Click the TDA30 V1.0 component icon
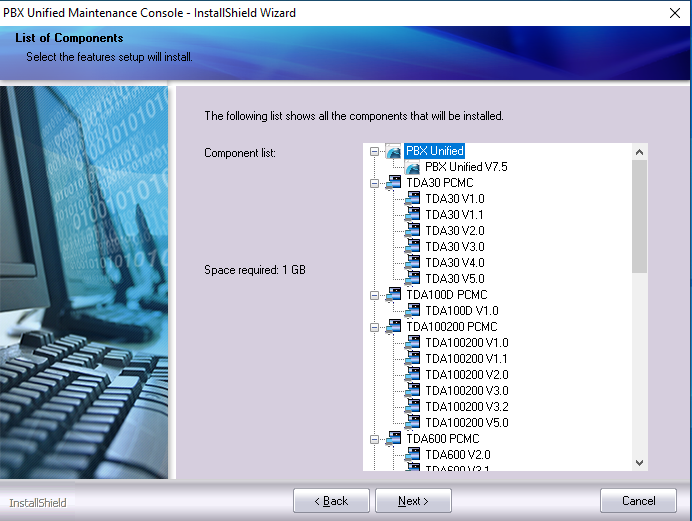Image resolution: width=692 pixels, height=521 pixels. (x=412, y=199)
